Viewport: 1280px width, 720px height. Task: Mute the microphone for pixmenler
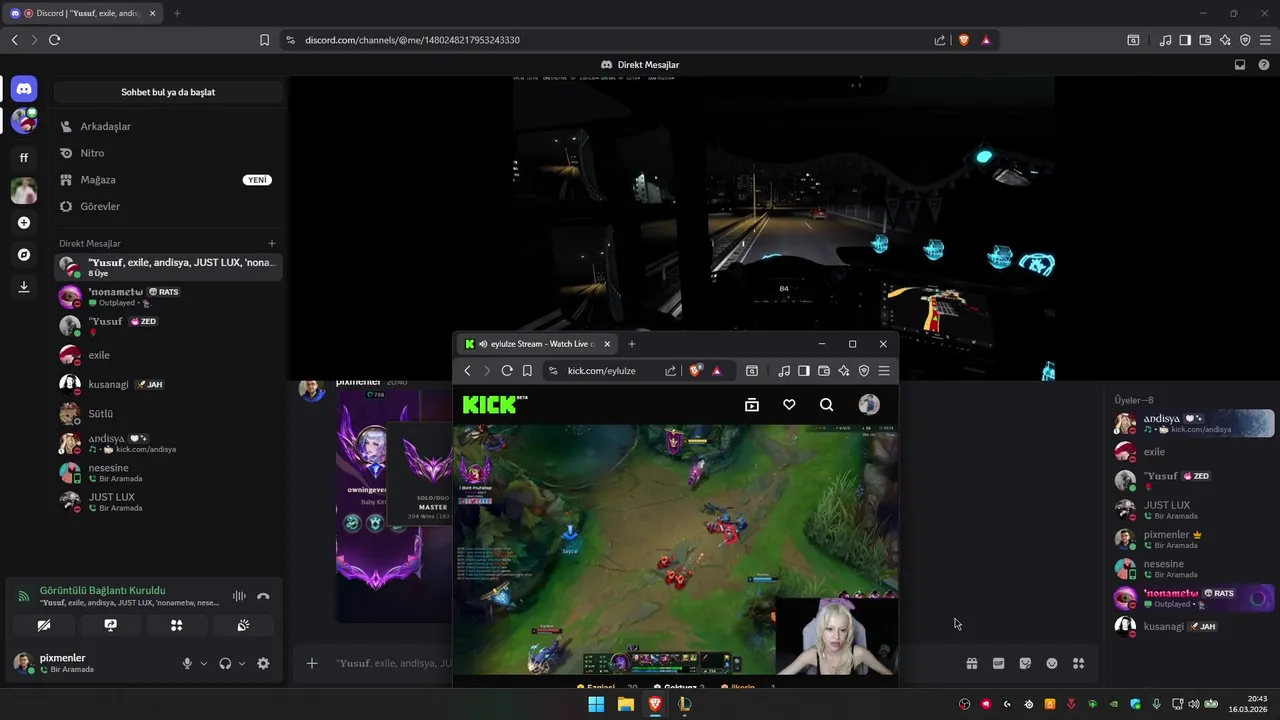tap(187, 663)
